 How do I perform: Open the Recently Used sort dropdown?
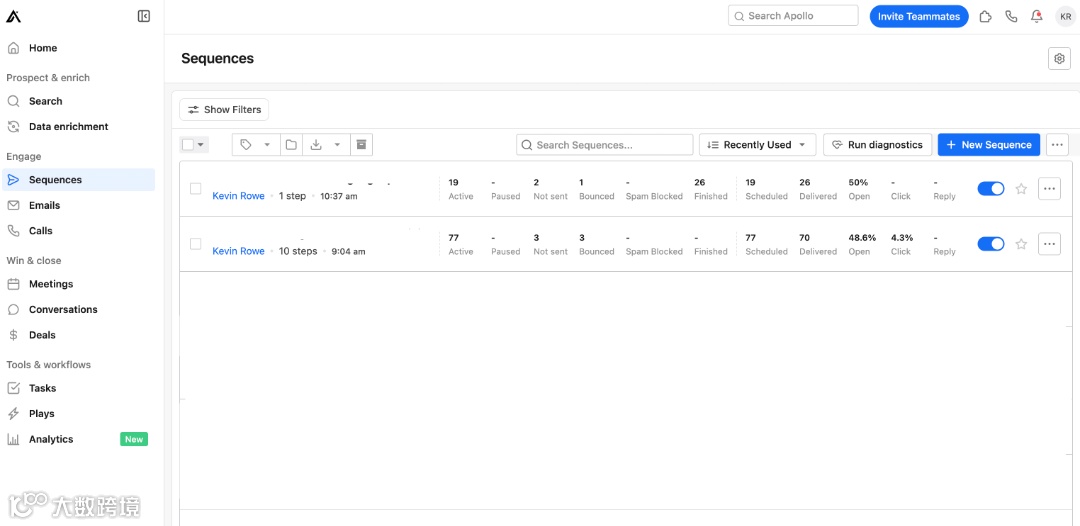coord(757,145)
